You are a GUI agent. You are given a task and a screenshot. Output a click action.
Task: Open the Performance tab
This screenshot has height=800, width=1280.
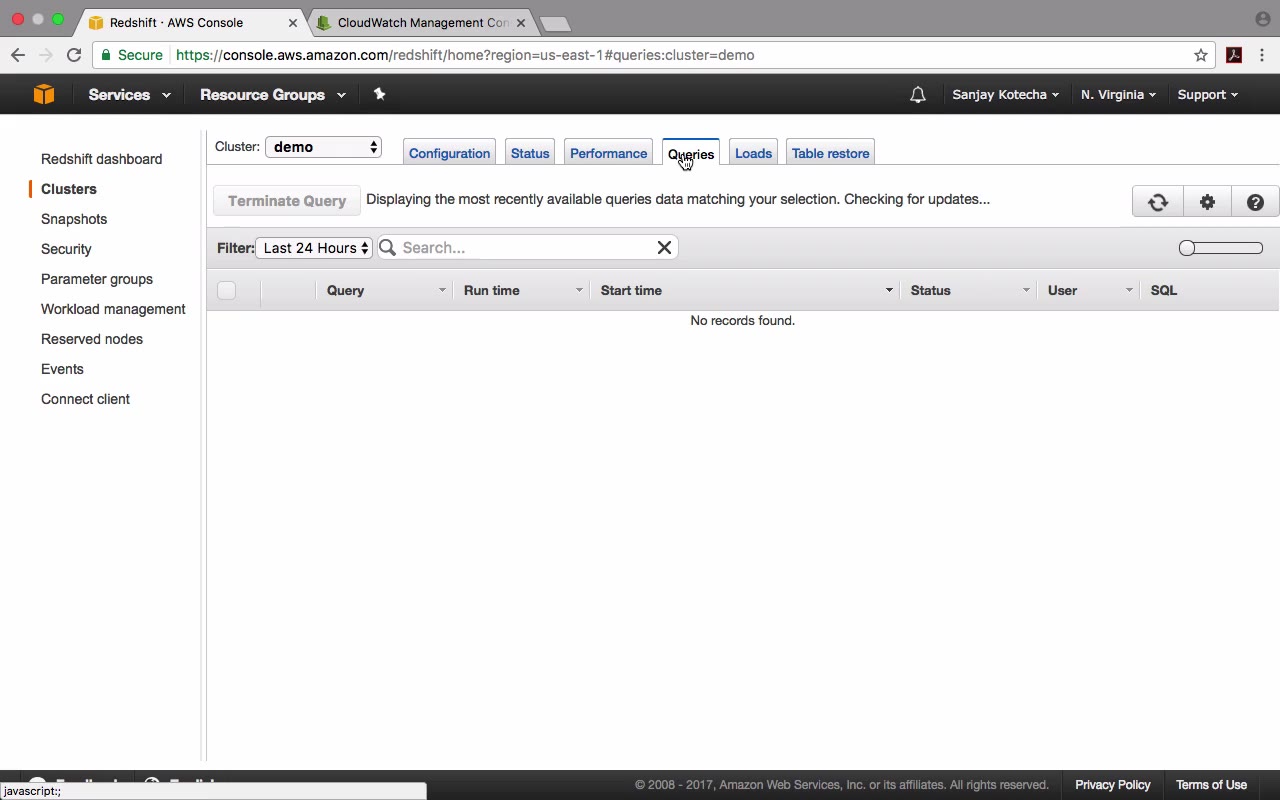(x=608, y=153)
